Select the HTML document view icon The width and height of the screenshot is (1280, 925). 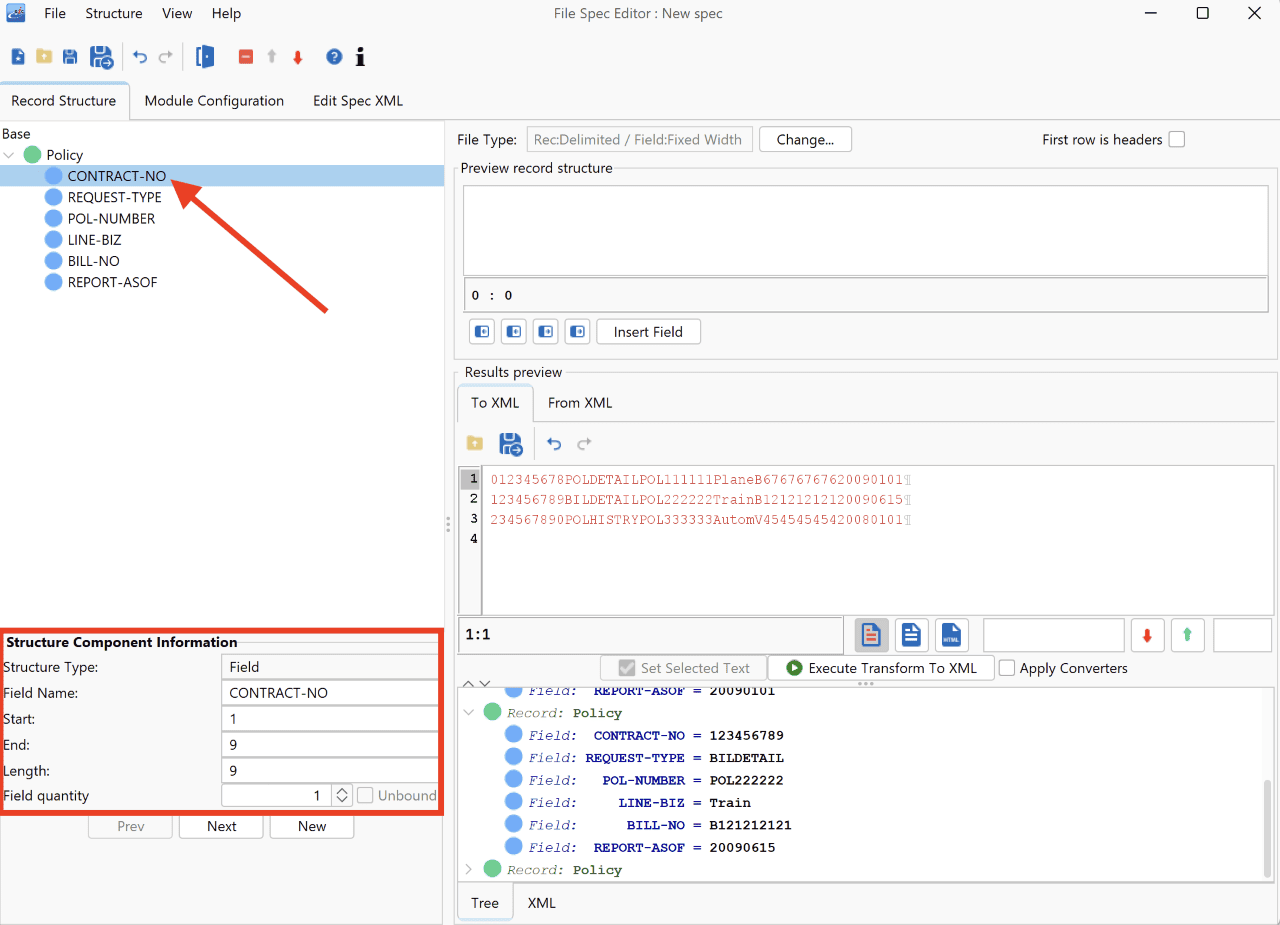951,635
